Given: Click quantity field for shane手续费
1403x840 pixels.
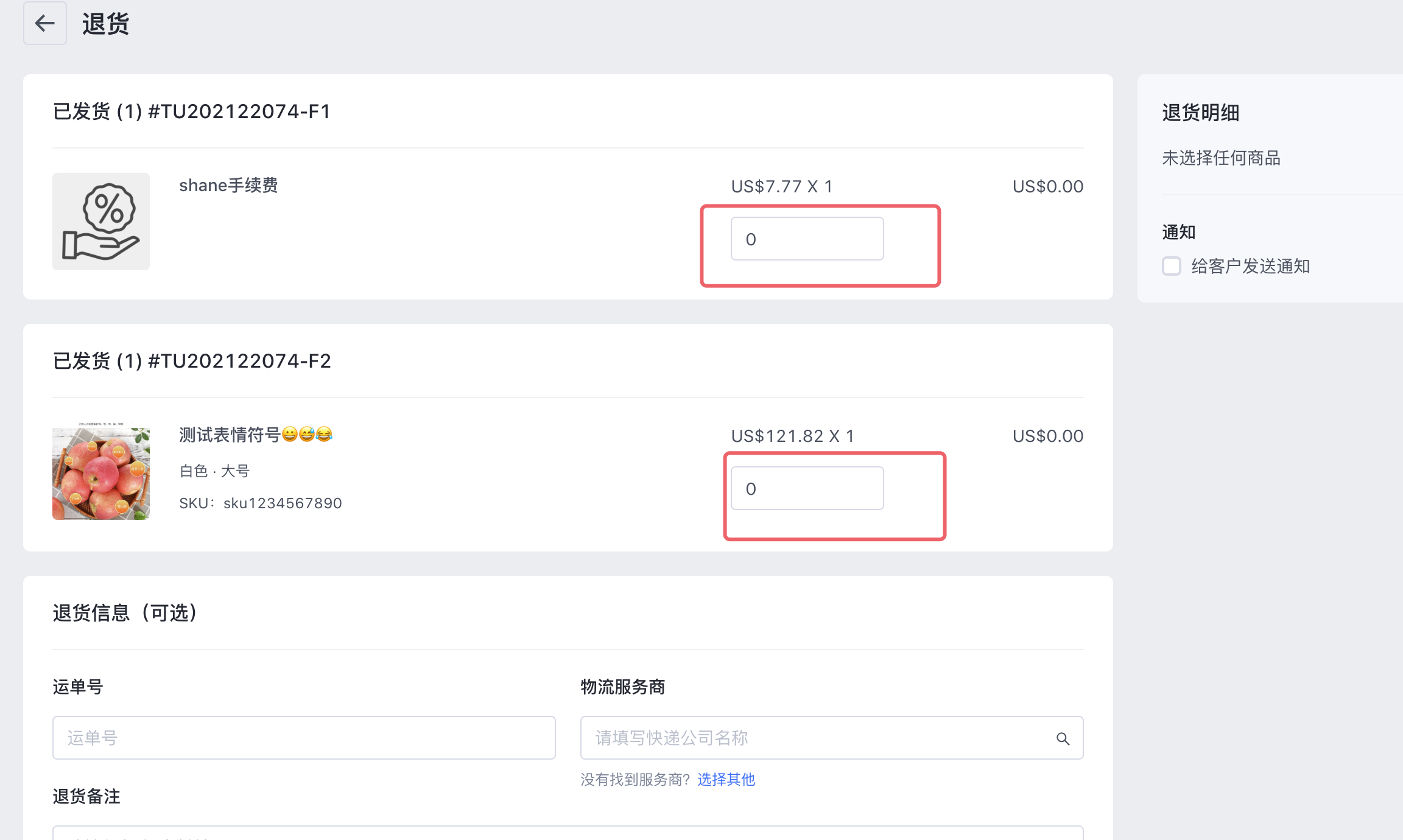Looking at the screenshot, I should [x=807, y=239].
